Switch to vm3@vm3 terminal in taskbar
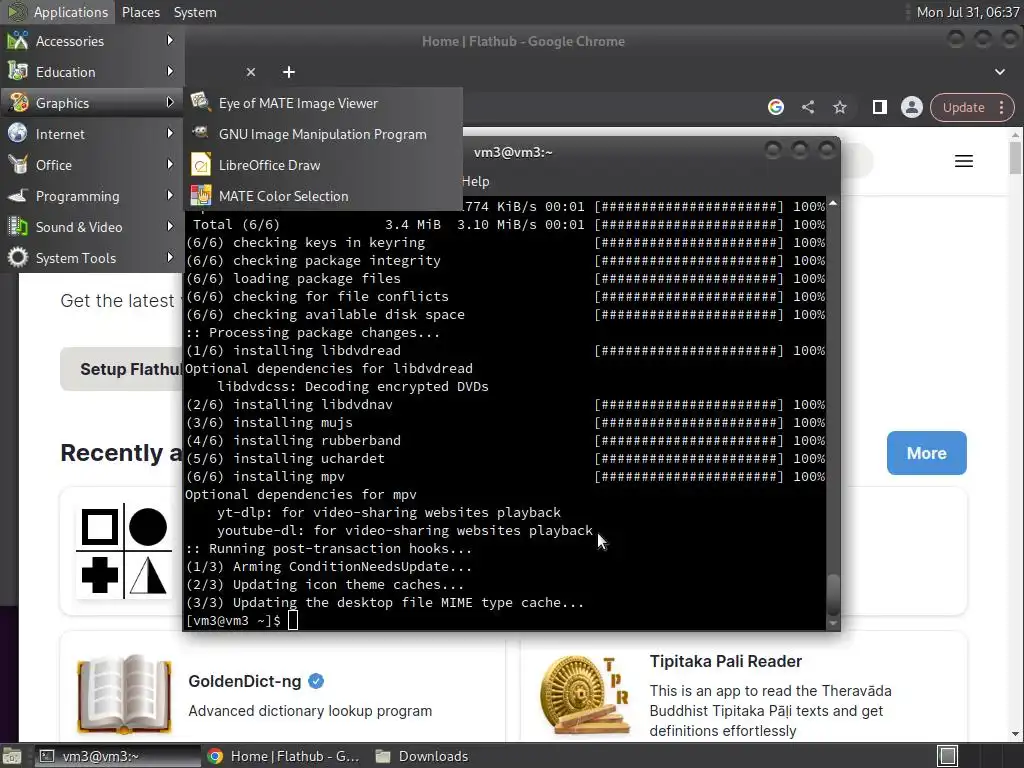The height and width of the screenshot is (768, 1024). point(116,756)
